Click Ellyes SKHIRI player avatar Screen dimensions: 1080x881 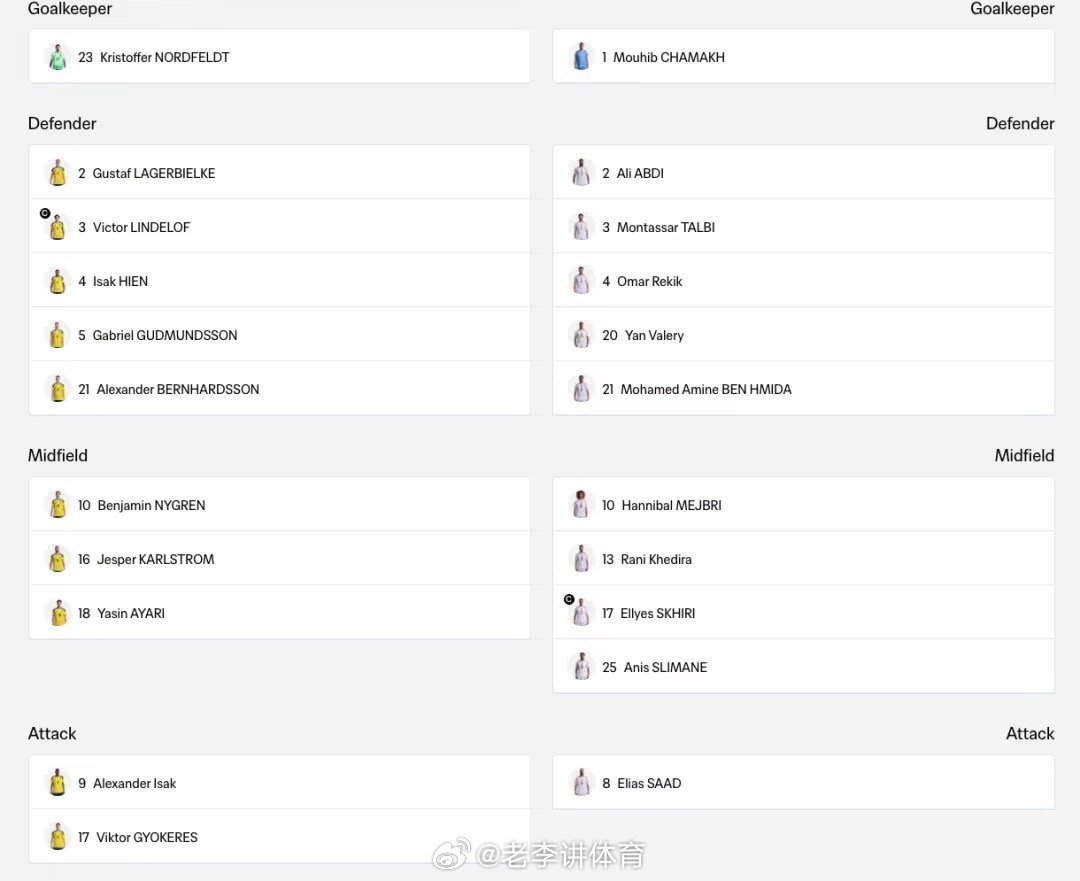581,613
